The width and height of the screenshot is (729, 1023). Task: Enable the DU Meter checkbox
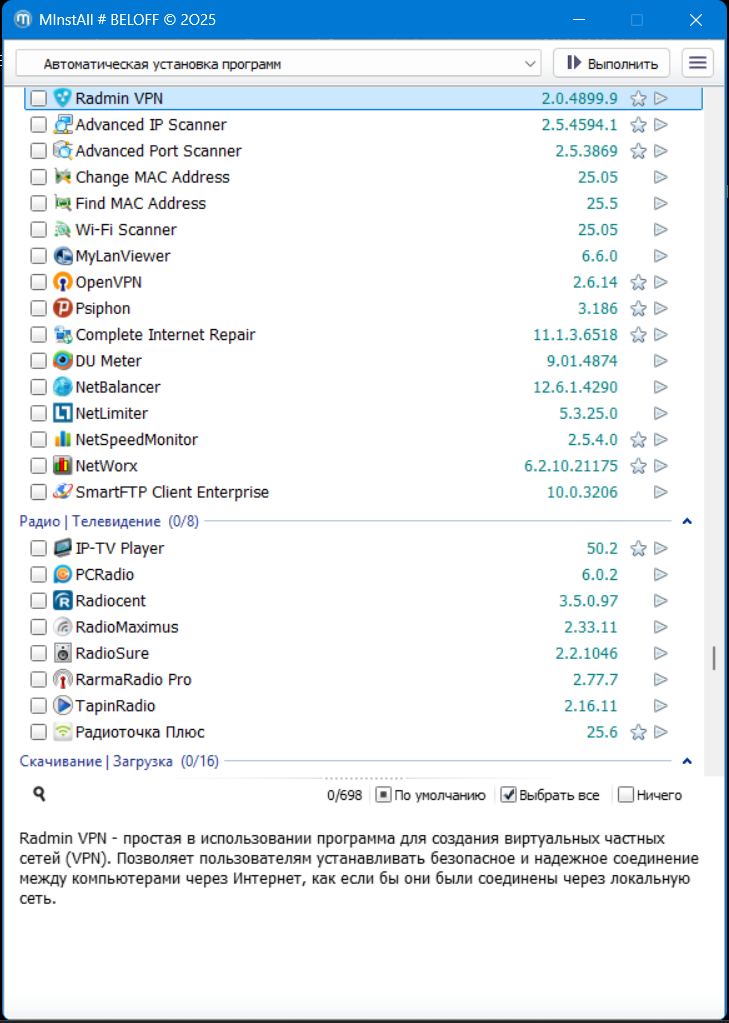point(38,361)
